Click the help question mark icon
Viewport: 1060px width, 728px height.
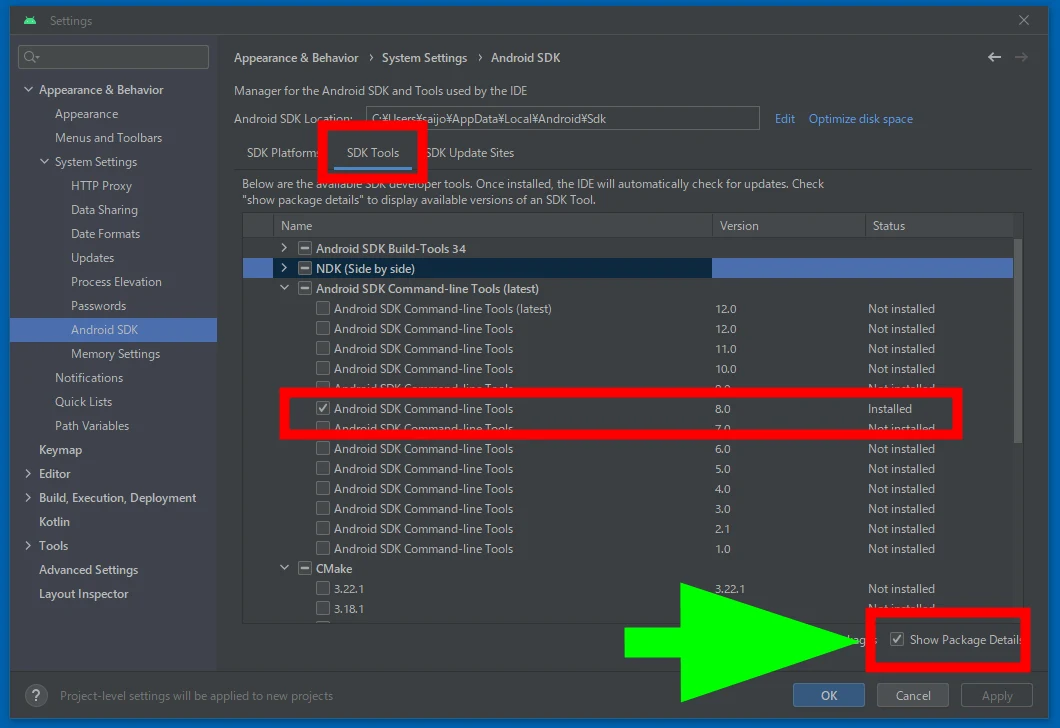tap(35, 695)
